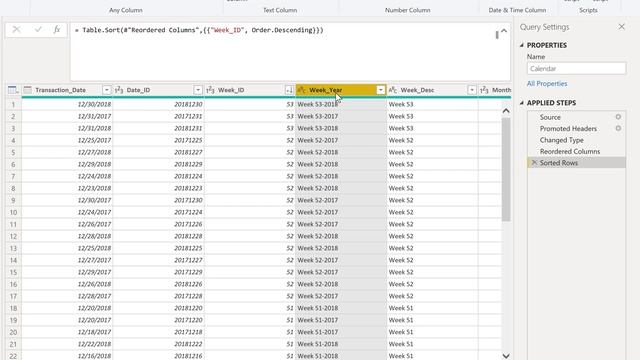Click the 12/30/2018 Transaction_Date cell
The width and height of the screenshot is (640, 360).
click(x=67, y=104)
